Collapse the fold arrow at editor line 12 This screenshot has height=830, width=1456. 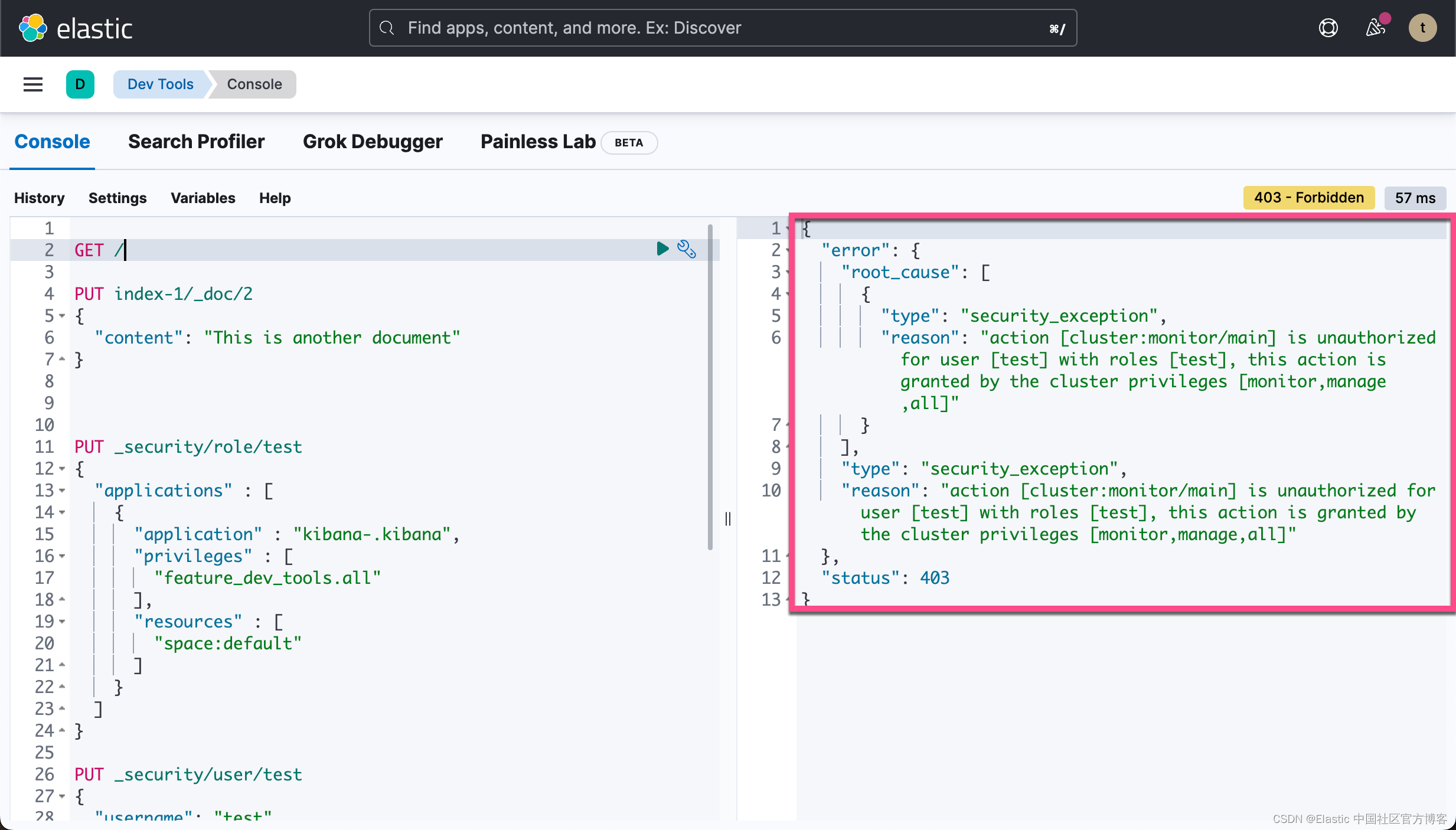point(62,469)
